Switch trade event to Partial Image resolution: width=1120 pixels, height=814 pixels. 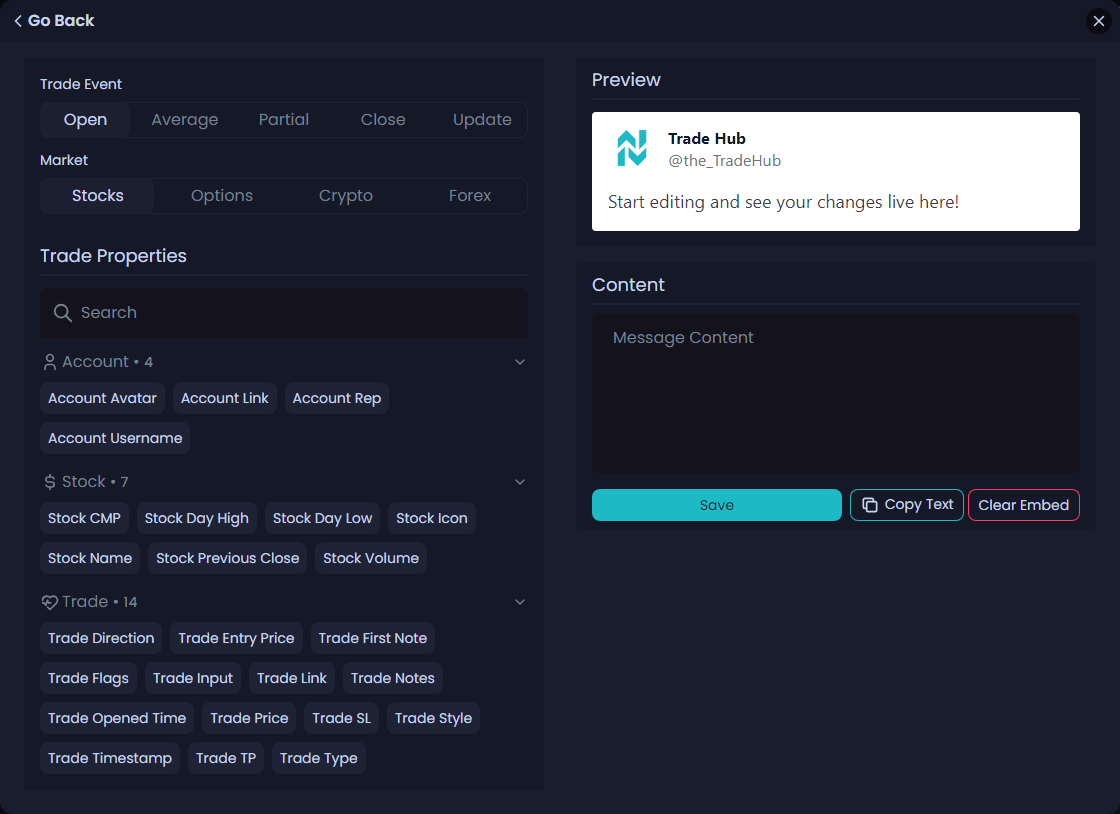(x=284, y=120)
